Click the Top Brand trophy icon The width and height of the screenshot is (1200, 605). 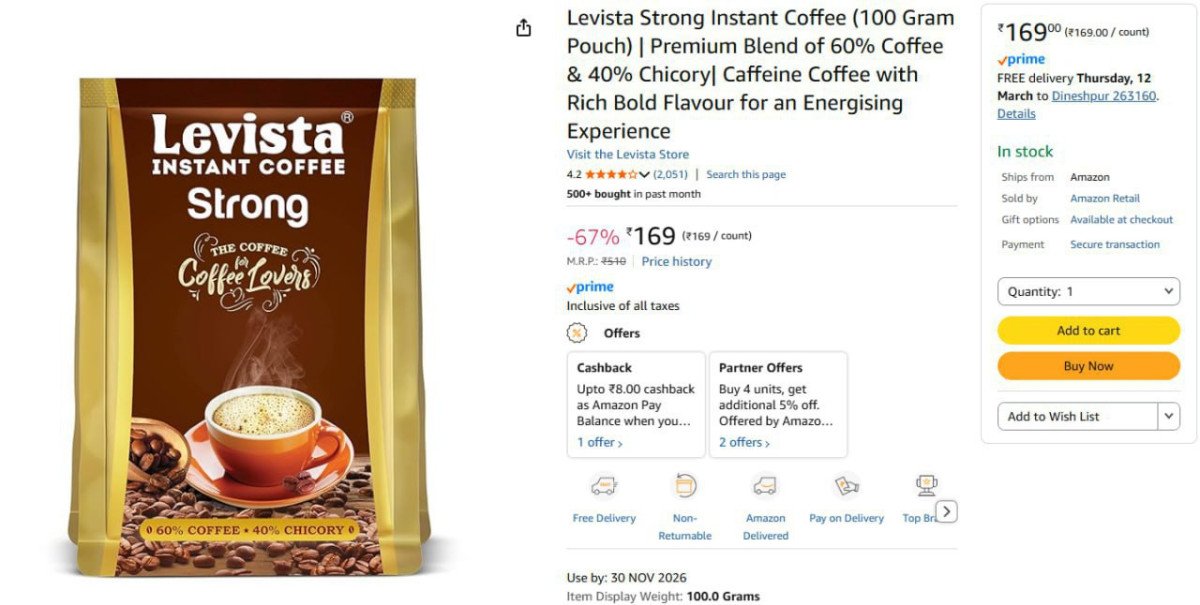(926, 486)
